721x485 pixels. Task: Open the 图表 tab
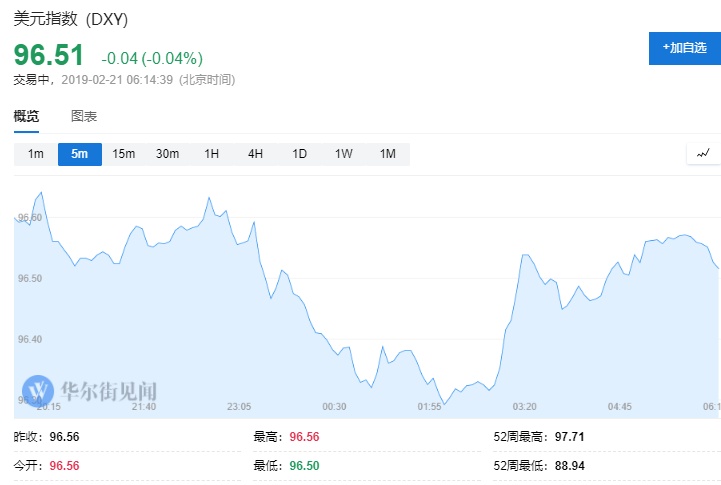click(84, 116)
